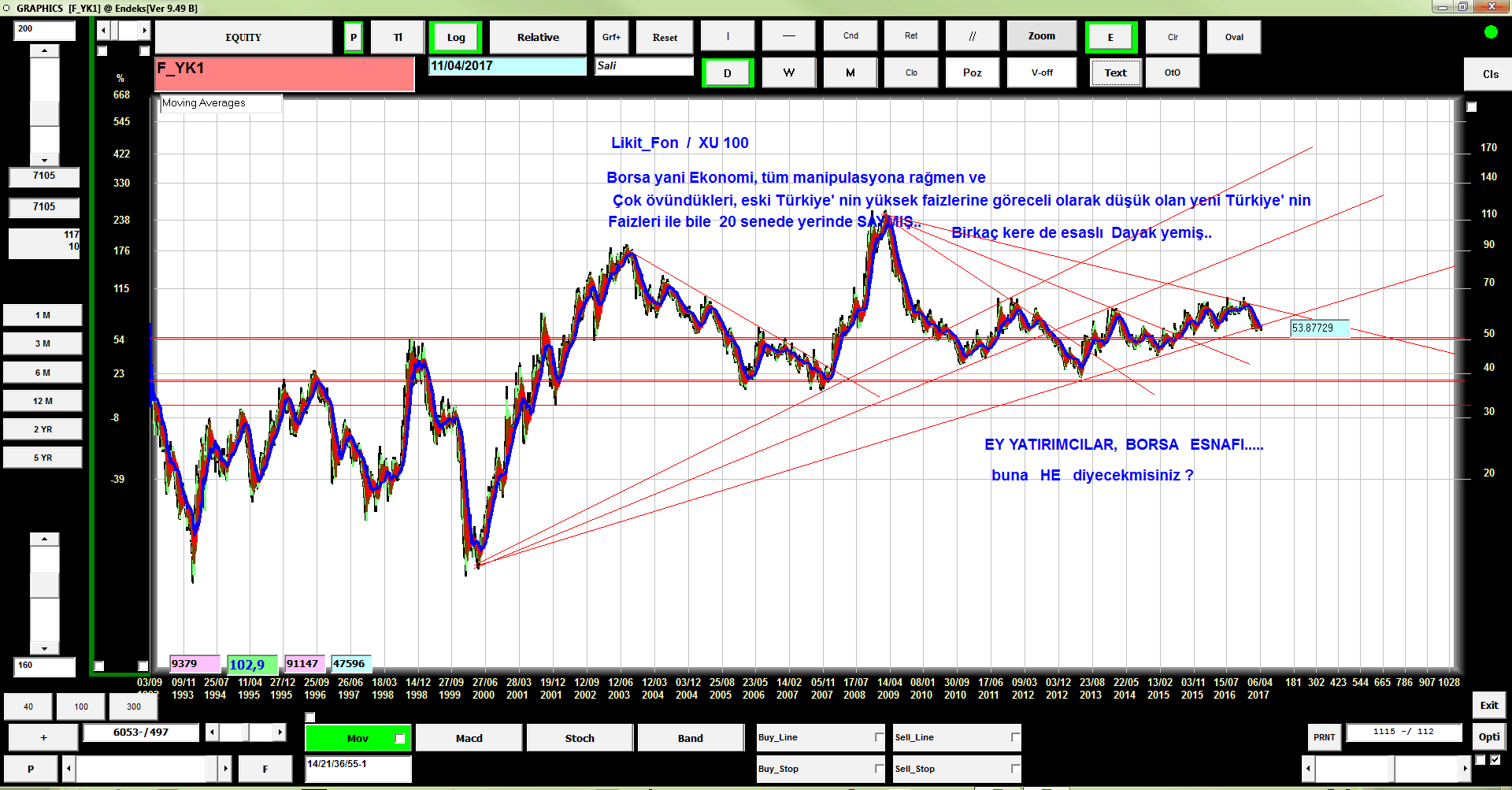This screenshot has height=790, width=1512.
Task: Click the Exit button
Action: [1488, 706]
